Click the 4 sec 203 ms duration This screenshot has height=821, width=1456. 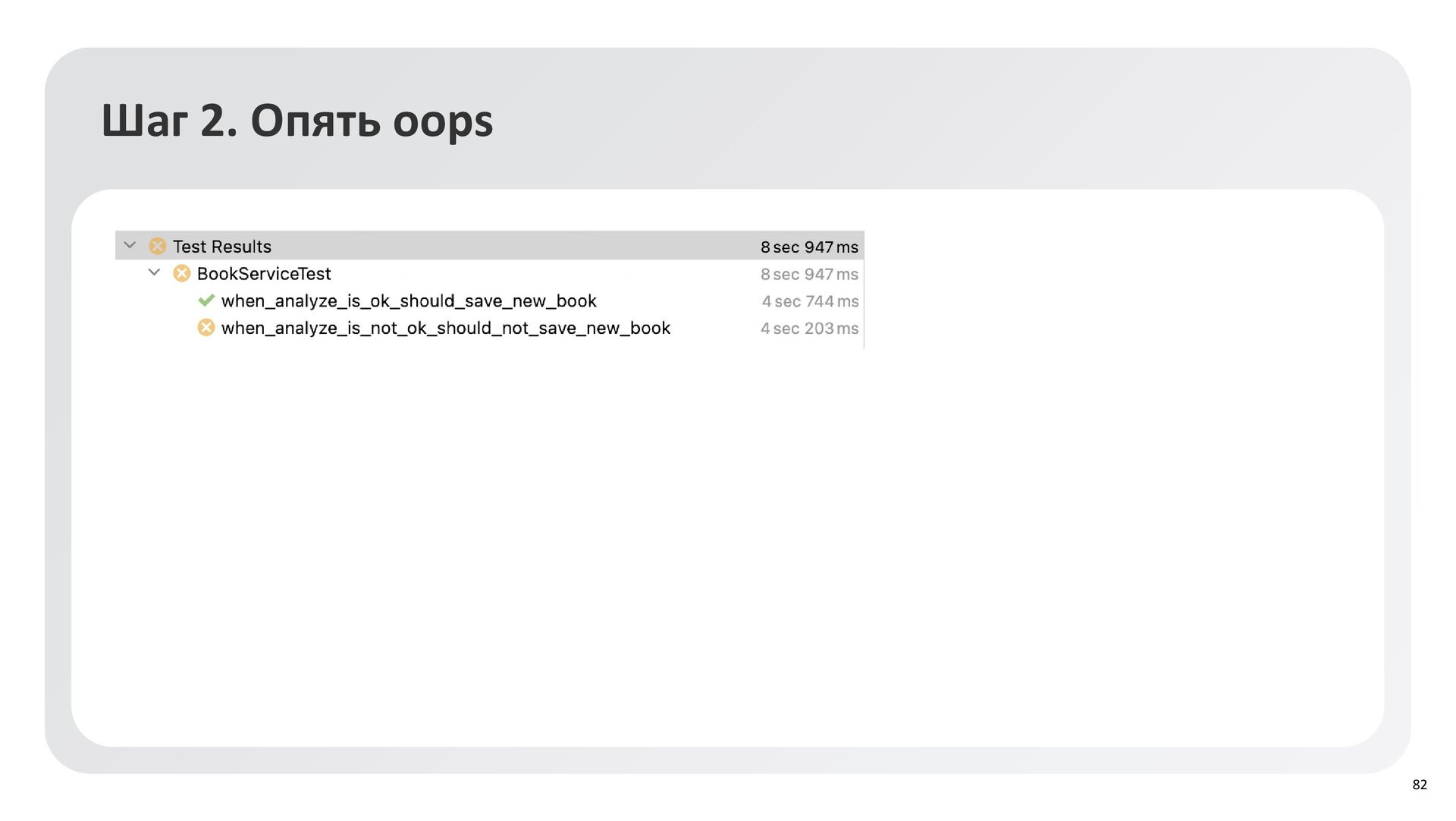point(809,329)
